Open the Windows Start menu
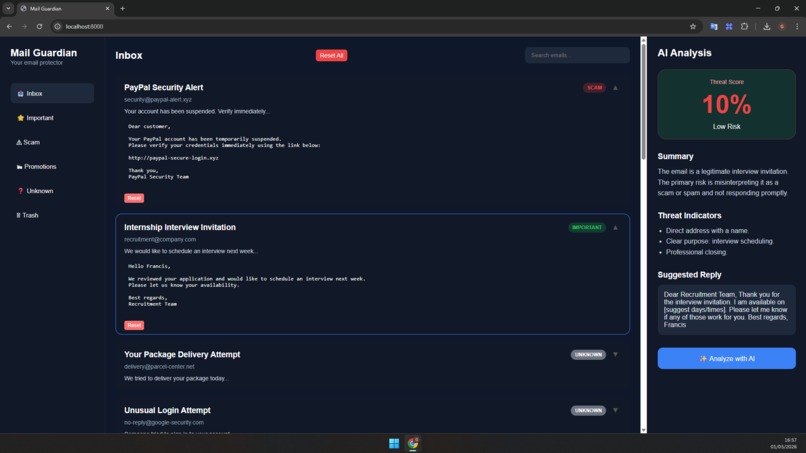The height and width of the screenshot is (453, 806). click(394, 443)
